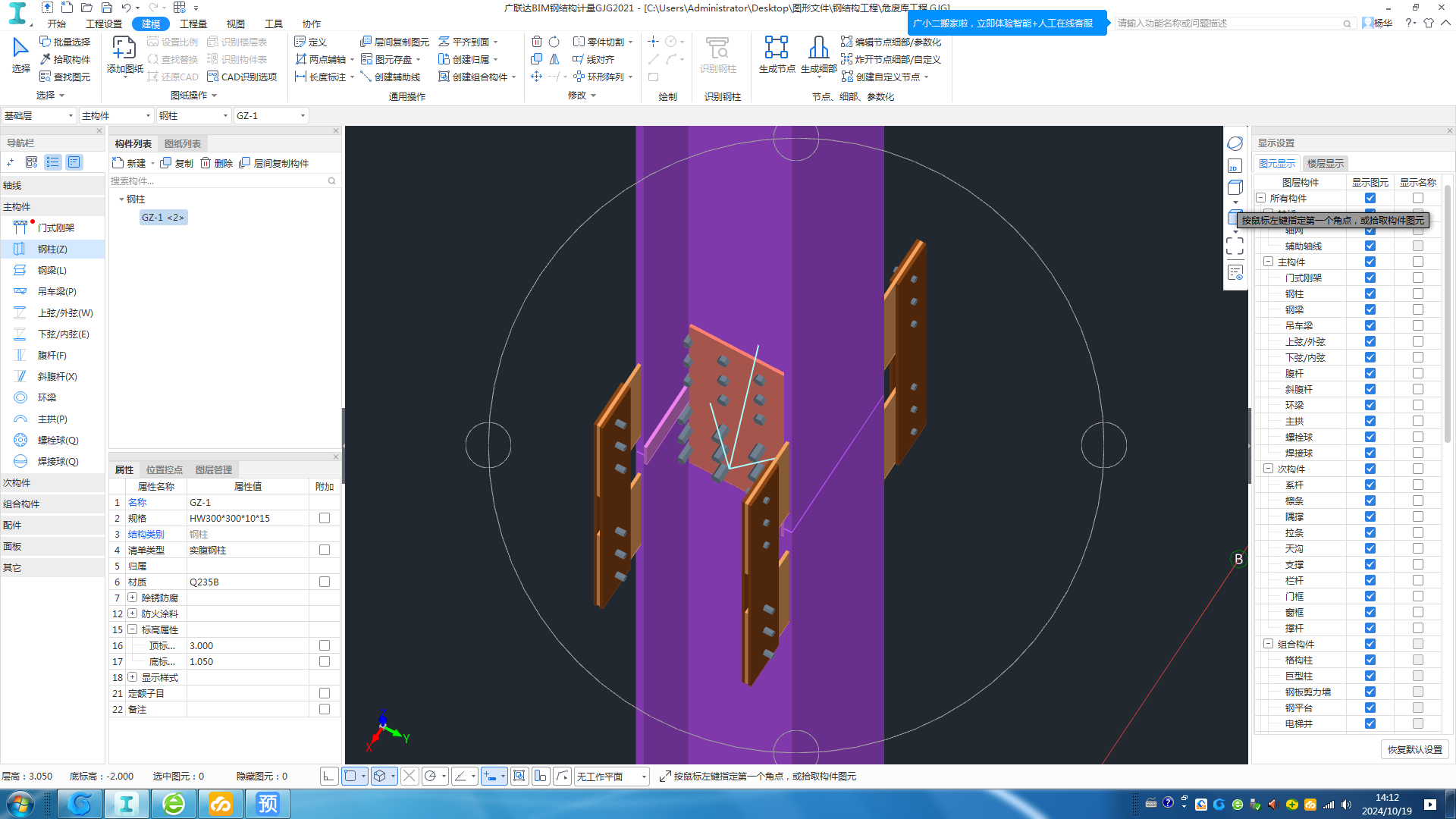1456x819 pixels.
Task: Click the fit-to-screen icon in viewport toolbar
Action: coord(1235,246)
